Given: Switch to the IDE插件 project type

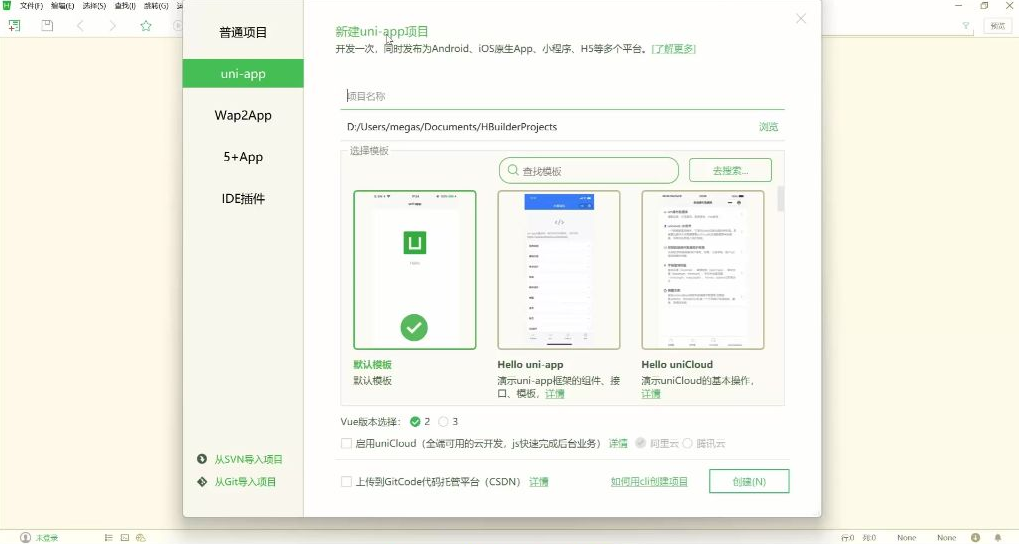Looking at the screenshot, I should tap(243, 198).
